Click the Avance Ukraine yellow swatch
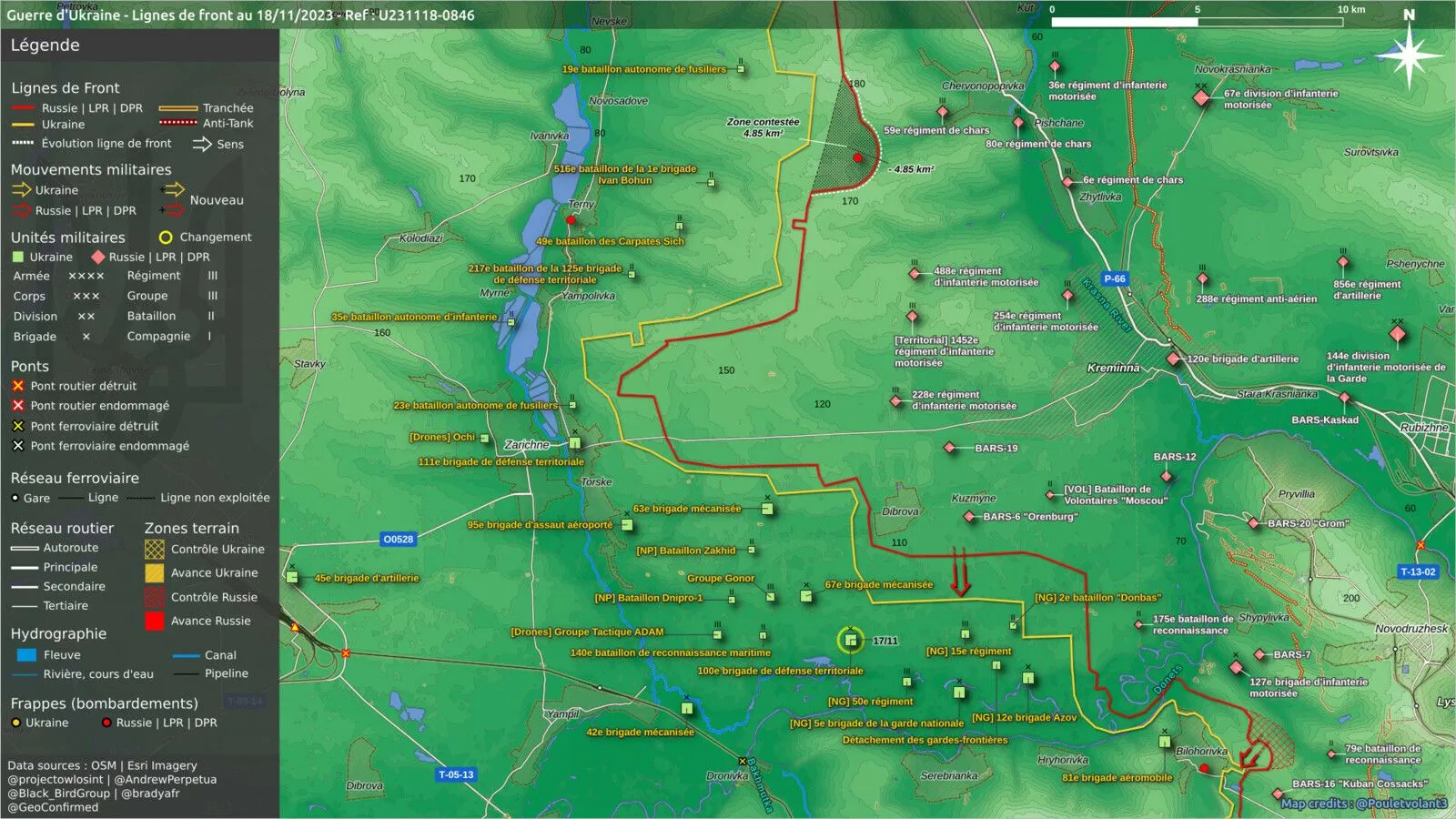1456x819 pixels. pos(155,572)
